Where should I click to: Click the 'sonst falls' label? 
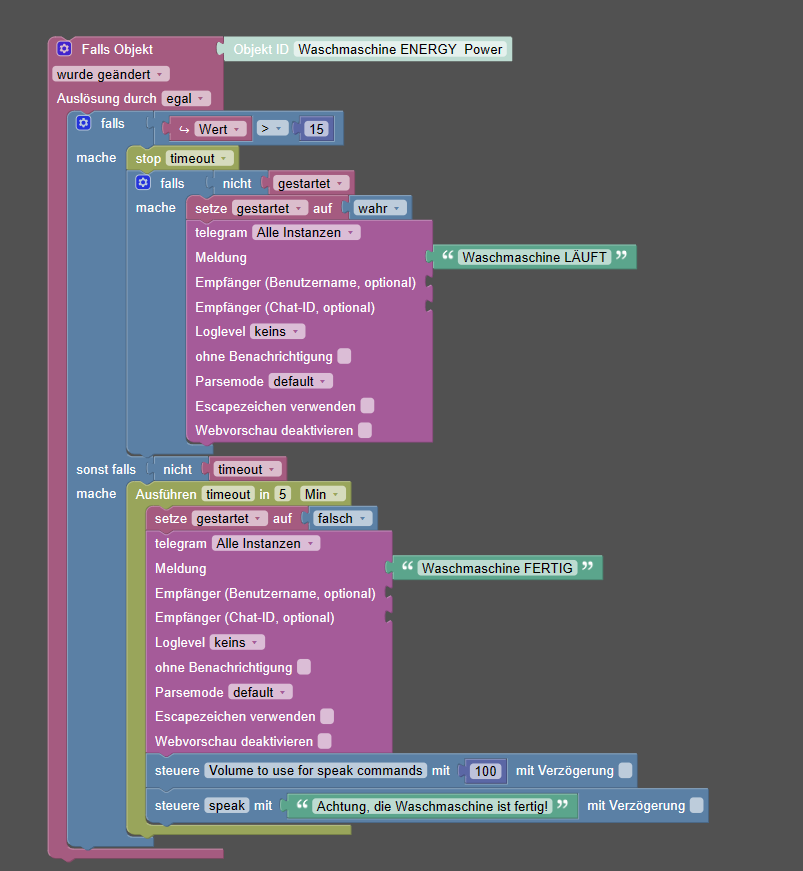[x=106, y=469]
